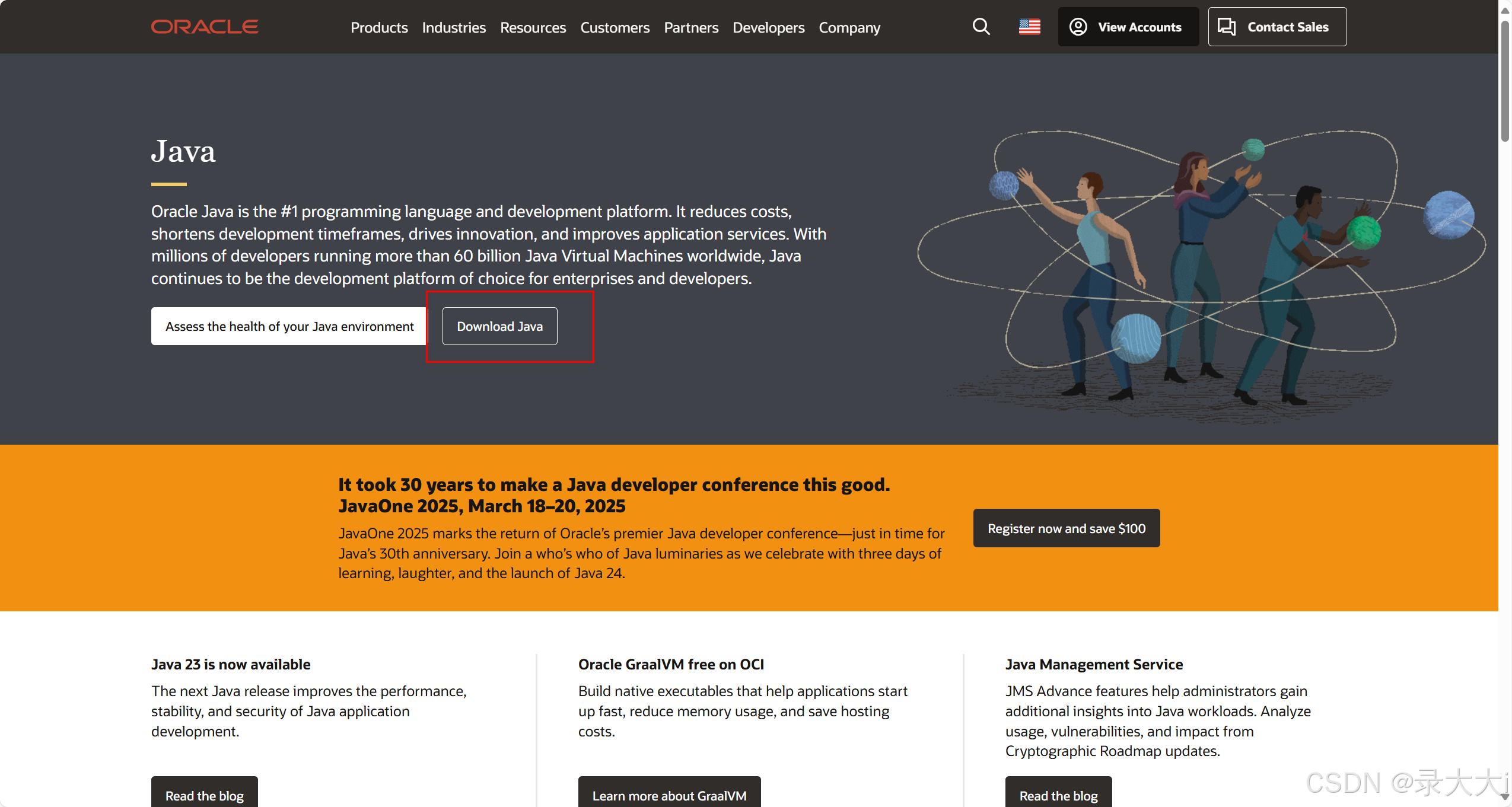The width and height of the screenshot is (1512, 807).
Task: Click the US flag country selector
Action: tap(1029, 27)
